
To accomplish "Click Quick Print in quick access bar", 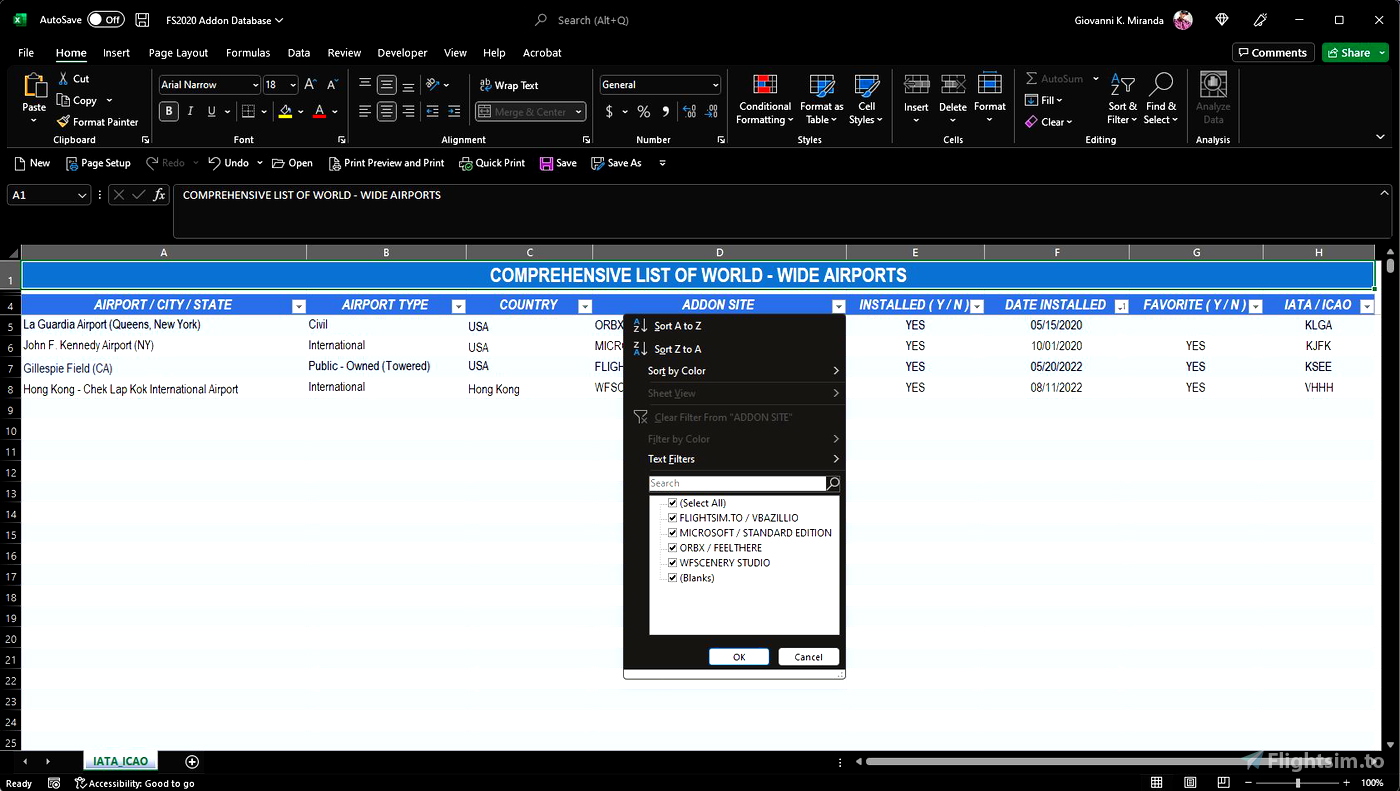I will (x=492, y=163).
